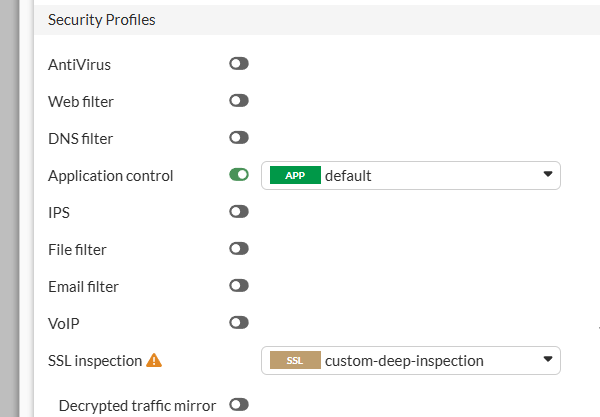600x417 pixels.
Task: Open the SSL inspection profile dropdown
Action: (410, 360)
